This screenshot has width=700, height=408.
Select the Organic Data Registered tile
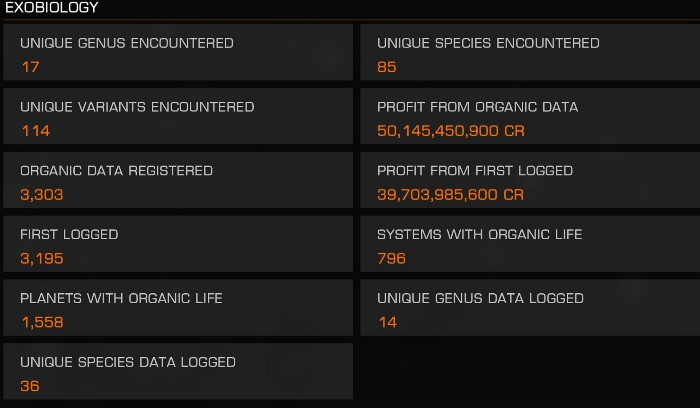coord(178,180)
